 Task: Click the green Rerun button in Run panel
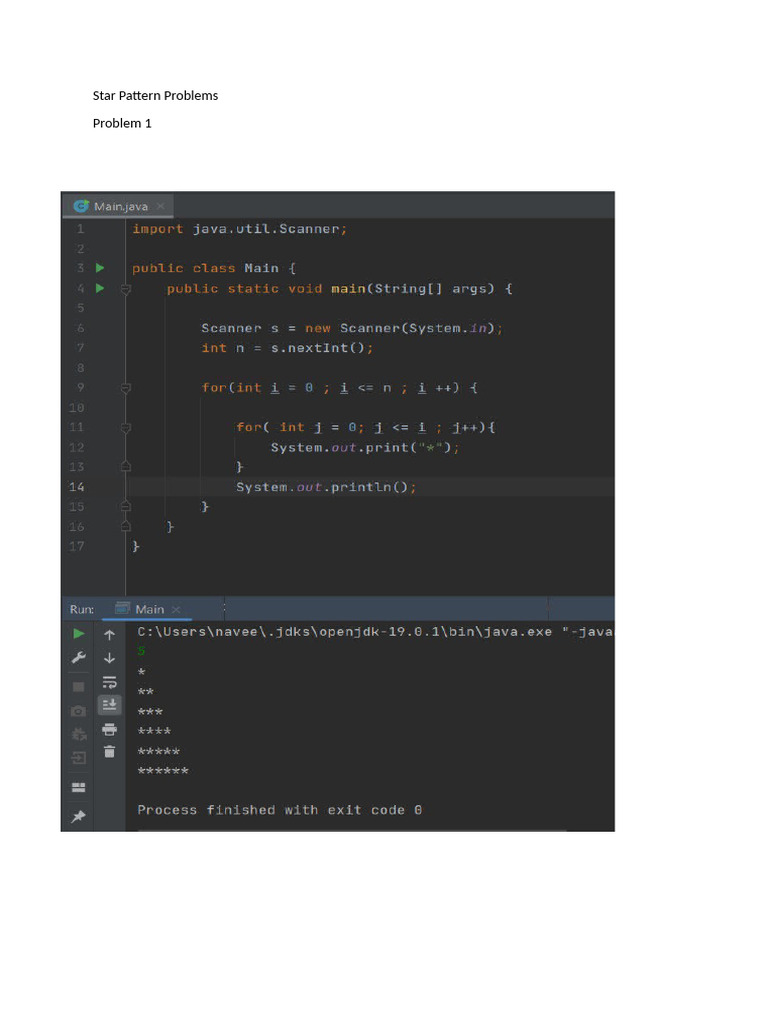(x=78, y=633)
